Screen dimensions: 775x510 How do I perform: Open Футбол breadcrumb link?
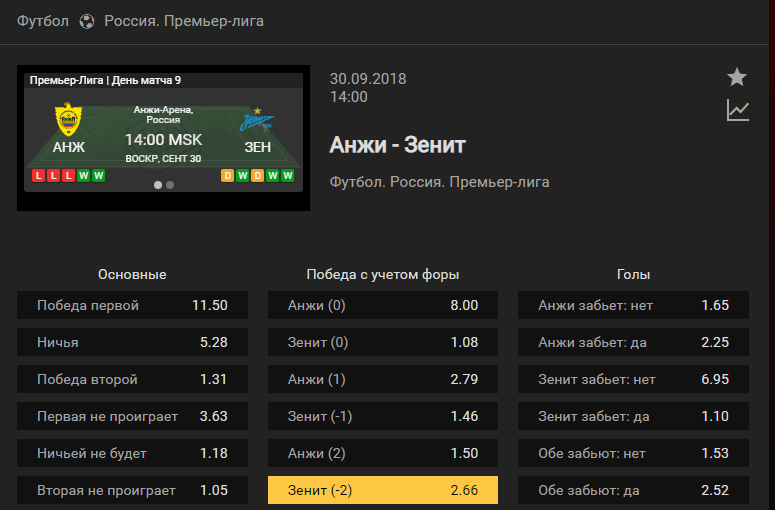pyautogui.click(x=43, y=21)
